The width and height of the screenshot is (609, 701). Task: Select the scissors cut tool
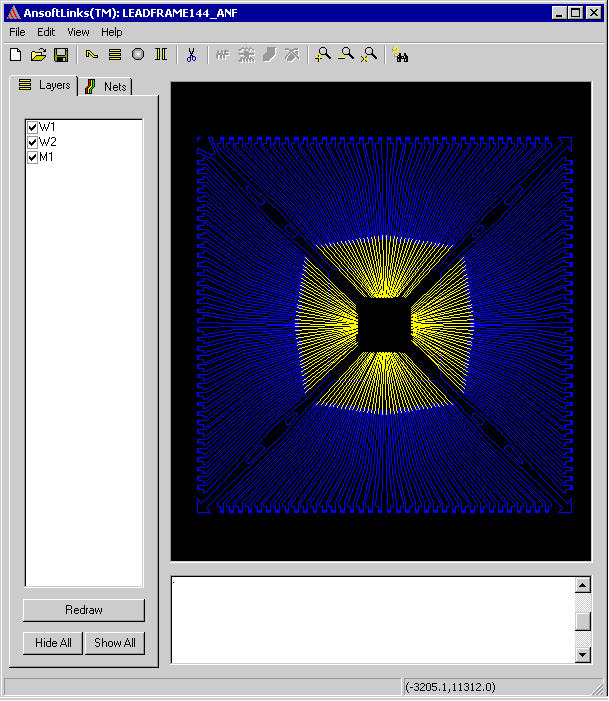pos(191,55)
